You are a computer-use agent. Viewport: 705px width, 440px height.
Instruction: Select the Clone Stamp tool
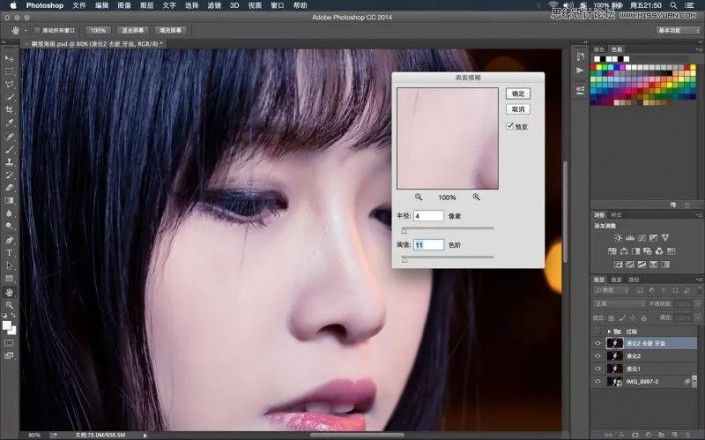point(9,162)
